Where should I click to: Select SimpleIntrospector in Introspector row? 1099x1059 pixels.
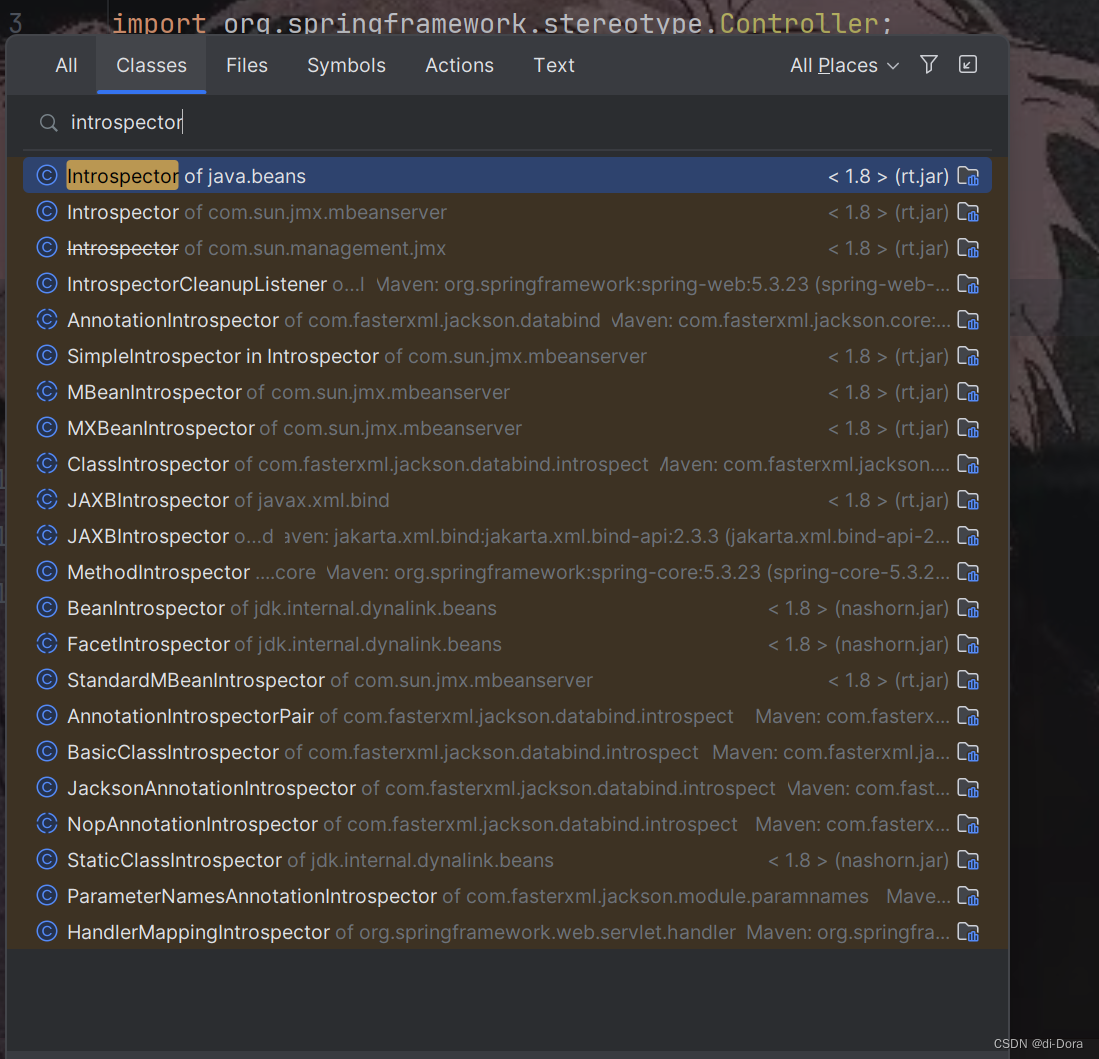tap(507, 356)
